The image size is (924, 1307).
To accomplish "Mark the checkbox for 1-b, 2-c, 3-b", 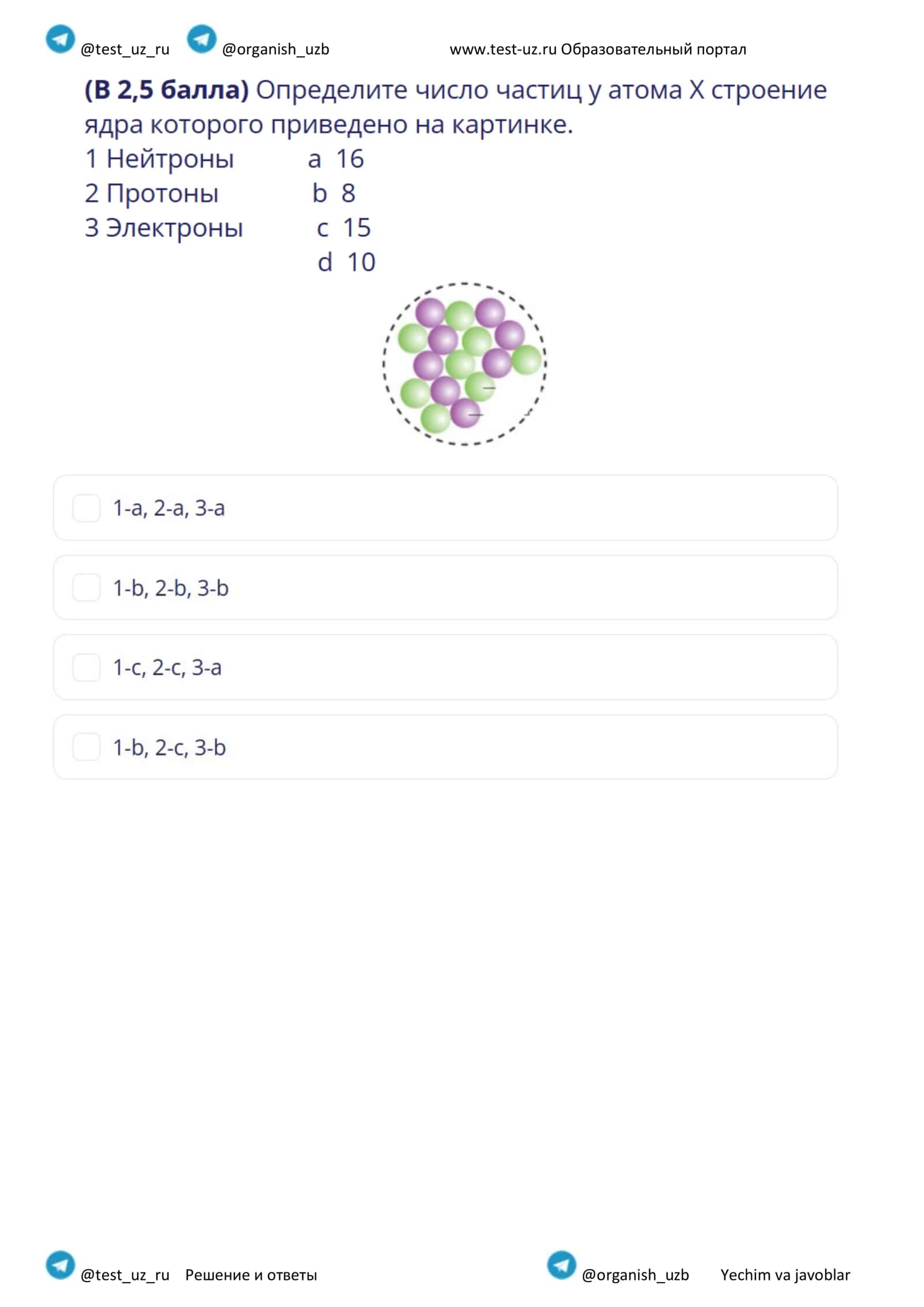I will (87, 747).
